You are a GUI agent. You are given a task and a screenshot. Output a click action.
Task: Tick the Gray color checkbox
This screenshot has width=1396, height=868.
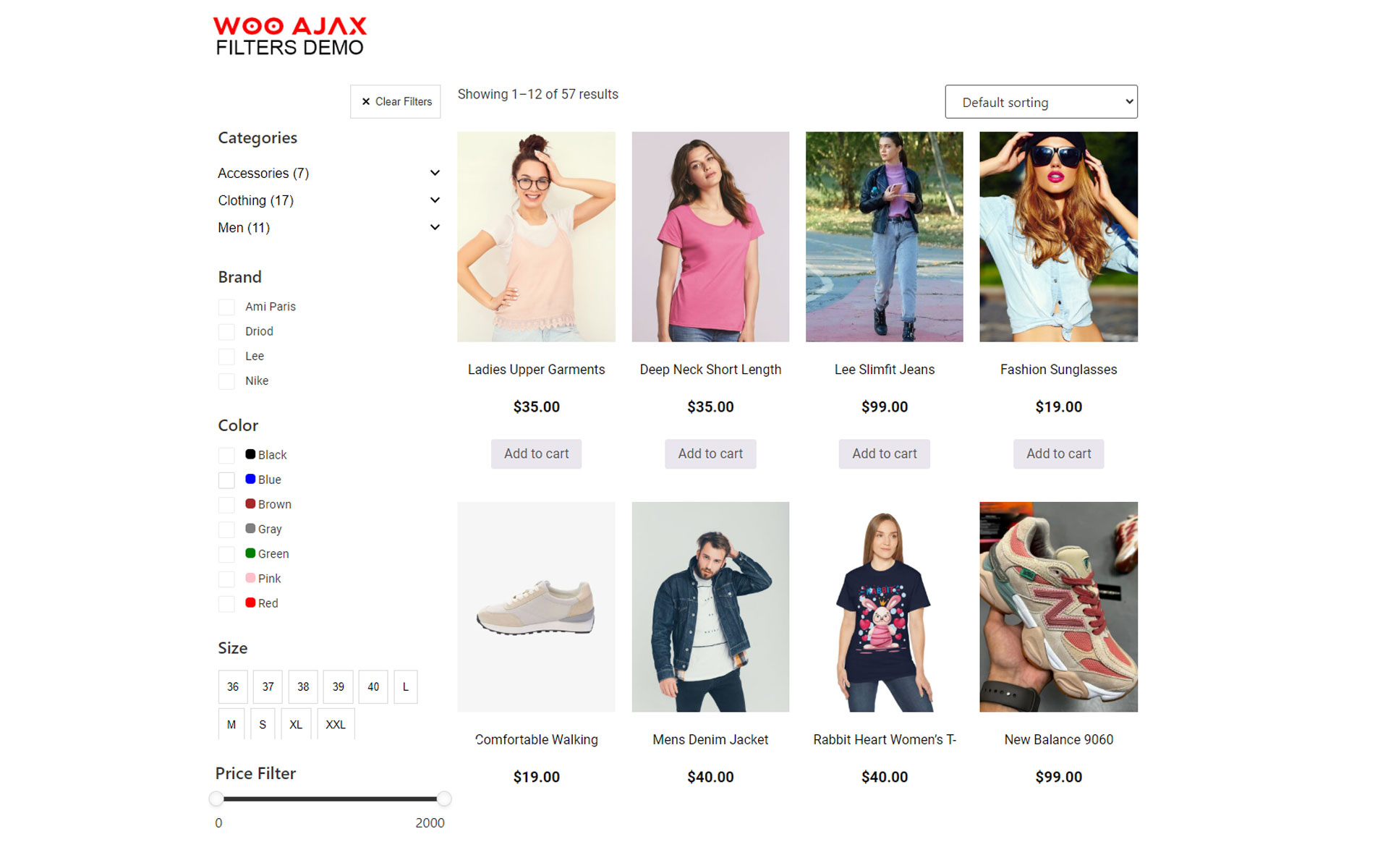point(226,531)
